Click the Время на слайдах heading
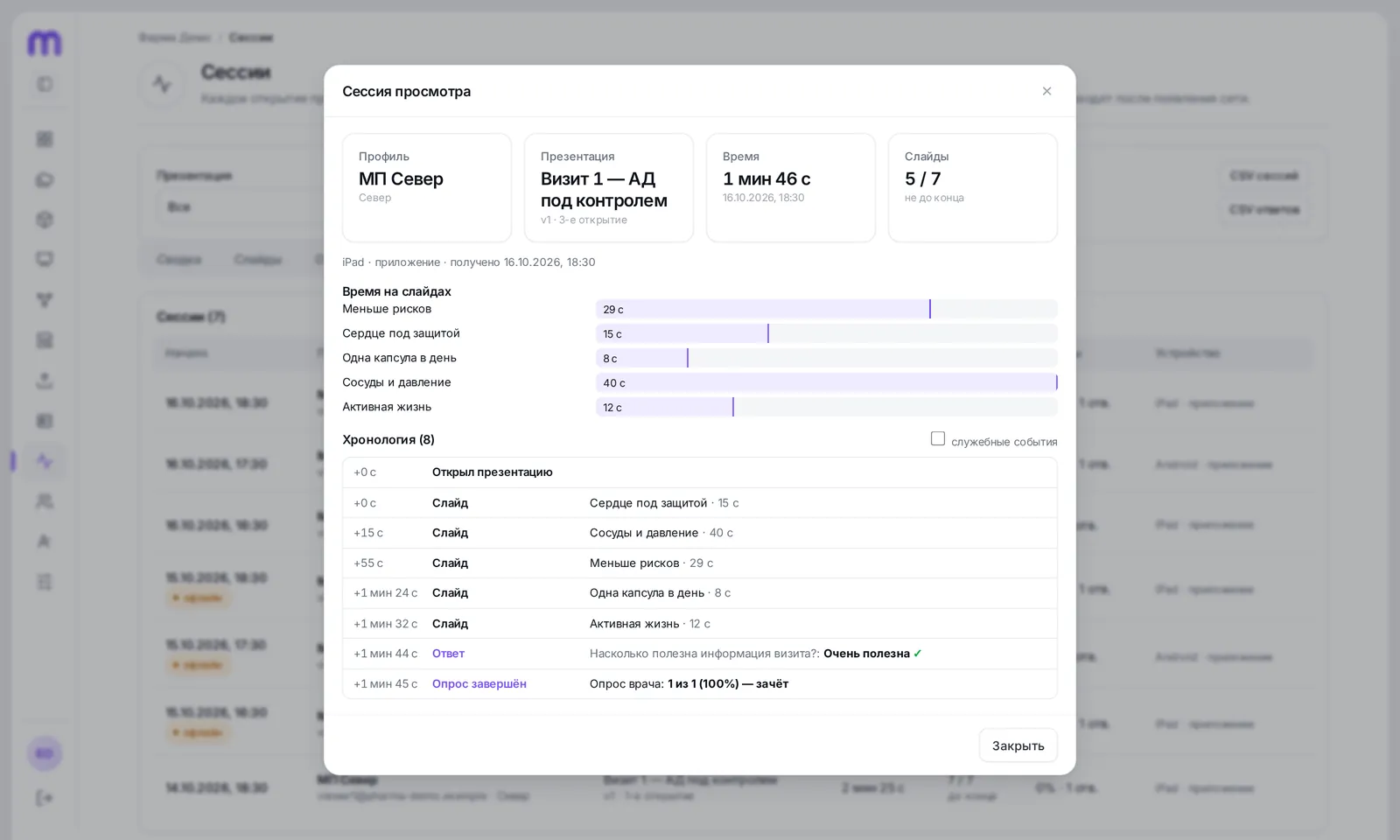1400x840 pixels. pos(396,291)
